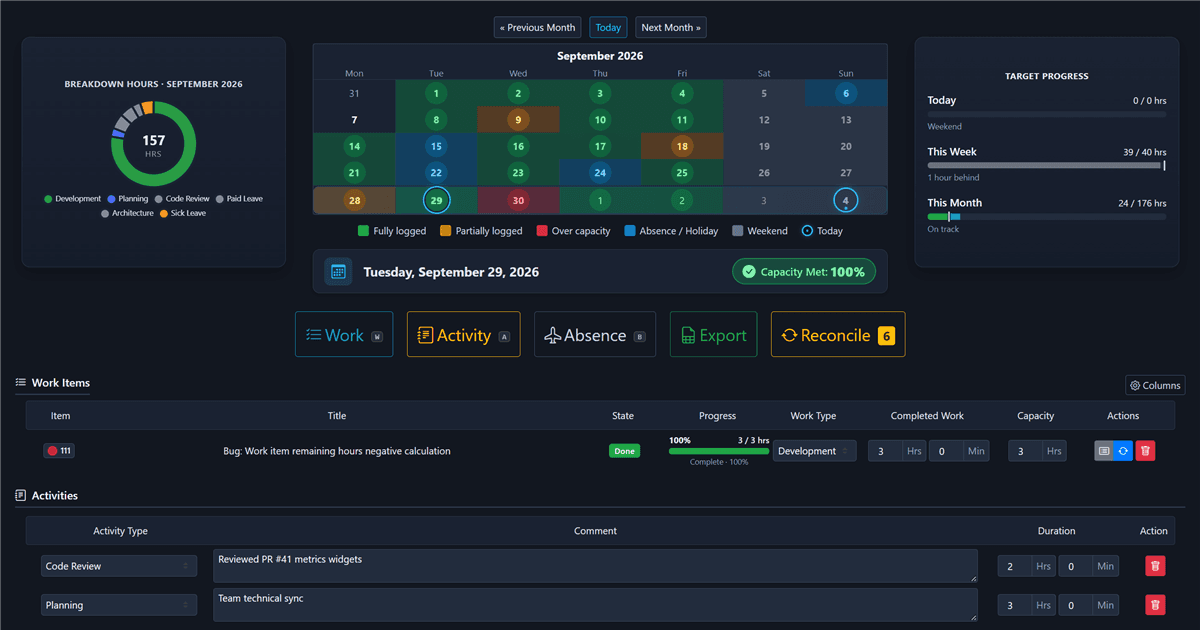Go to Previous Month
The height and width of the screenshot is (630, 1200).
(x=538, y=28)
